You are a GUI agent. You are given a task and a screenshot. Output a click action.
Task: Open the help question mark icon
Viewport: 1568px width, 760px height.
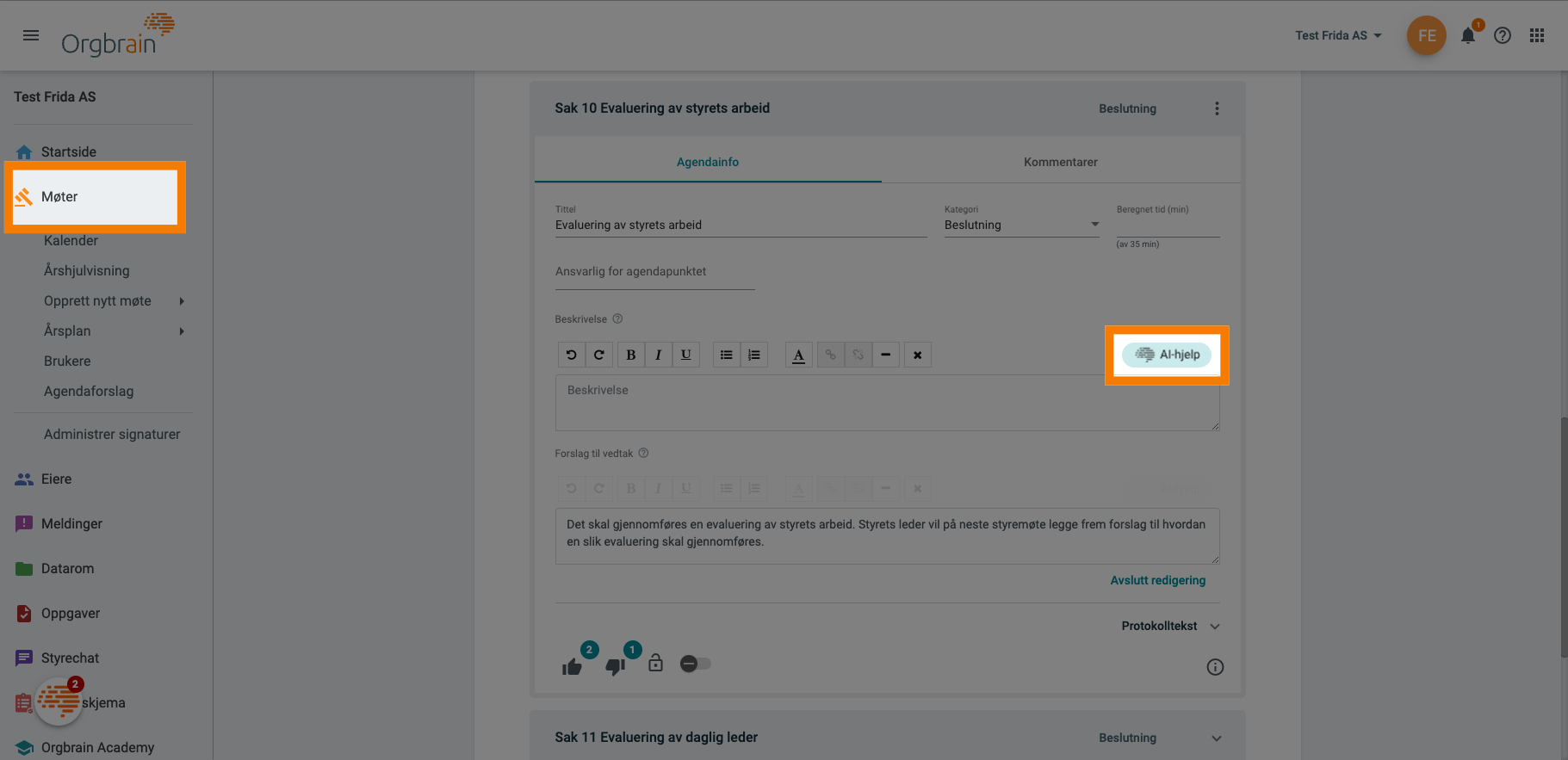click(1503, 35)
